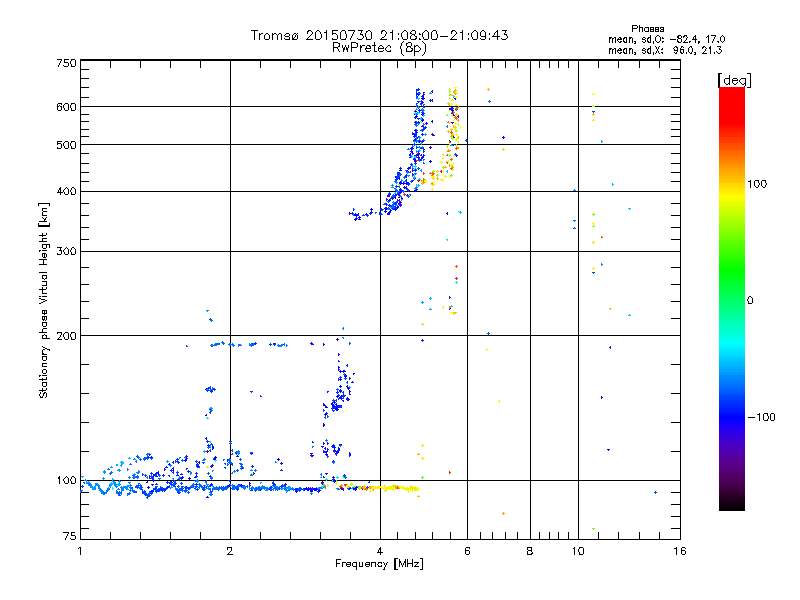Click the colorbar 0 tick label
This screenshot has height=600, width=800.
coord(750,301)
